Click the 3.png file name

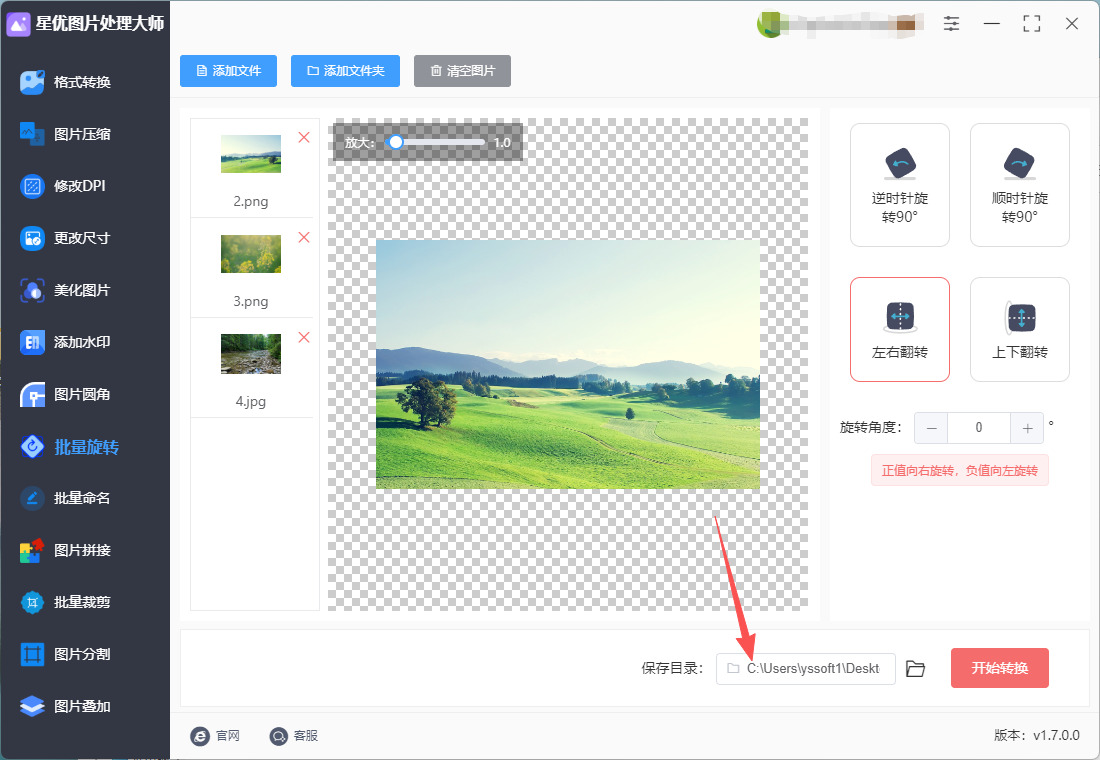(x=250, y=302)
